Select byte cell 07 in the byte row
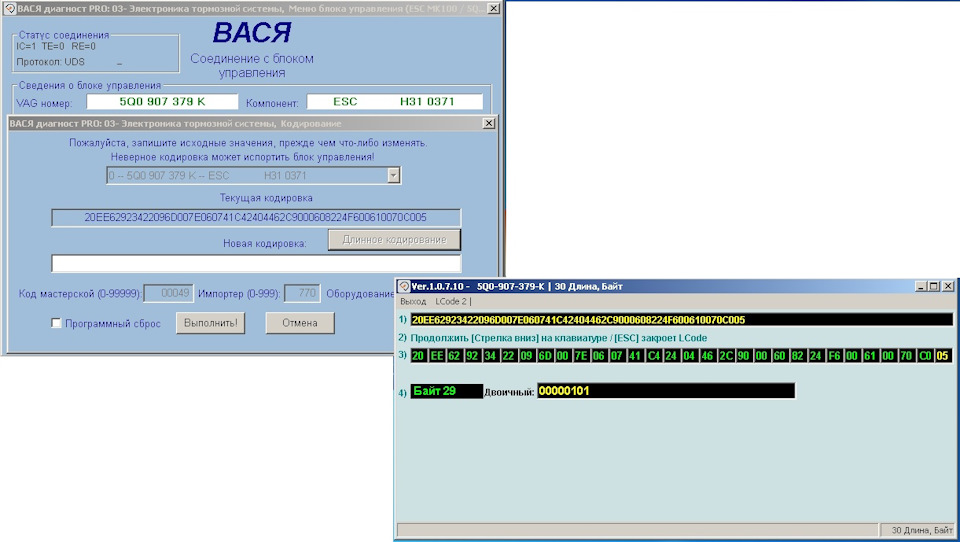 coord(618,356)
